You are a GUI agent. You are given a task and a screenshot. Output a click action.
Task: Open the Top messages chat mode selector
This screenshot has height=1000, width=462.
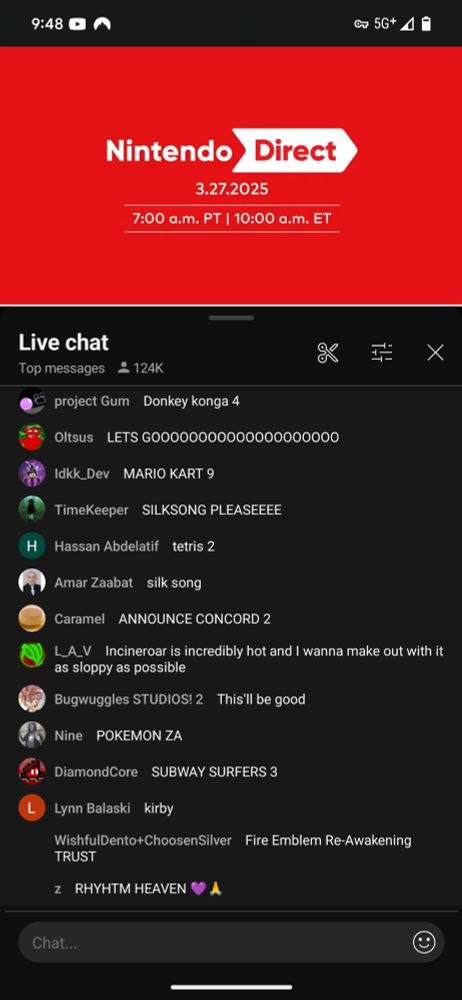[x=61, y=368]
